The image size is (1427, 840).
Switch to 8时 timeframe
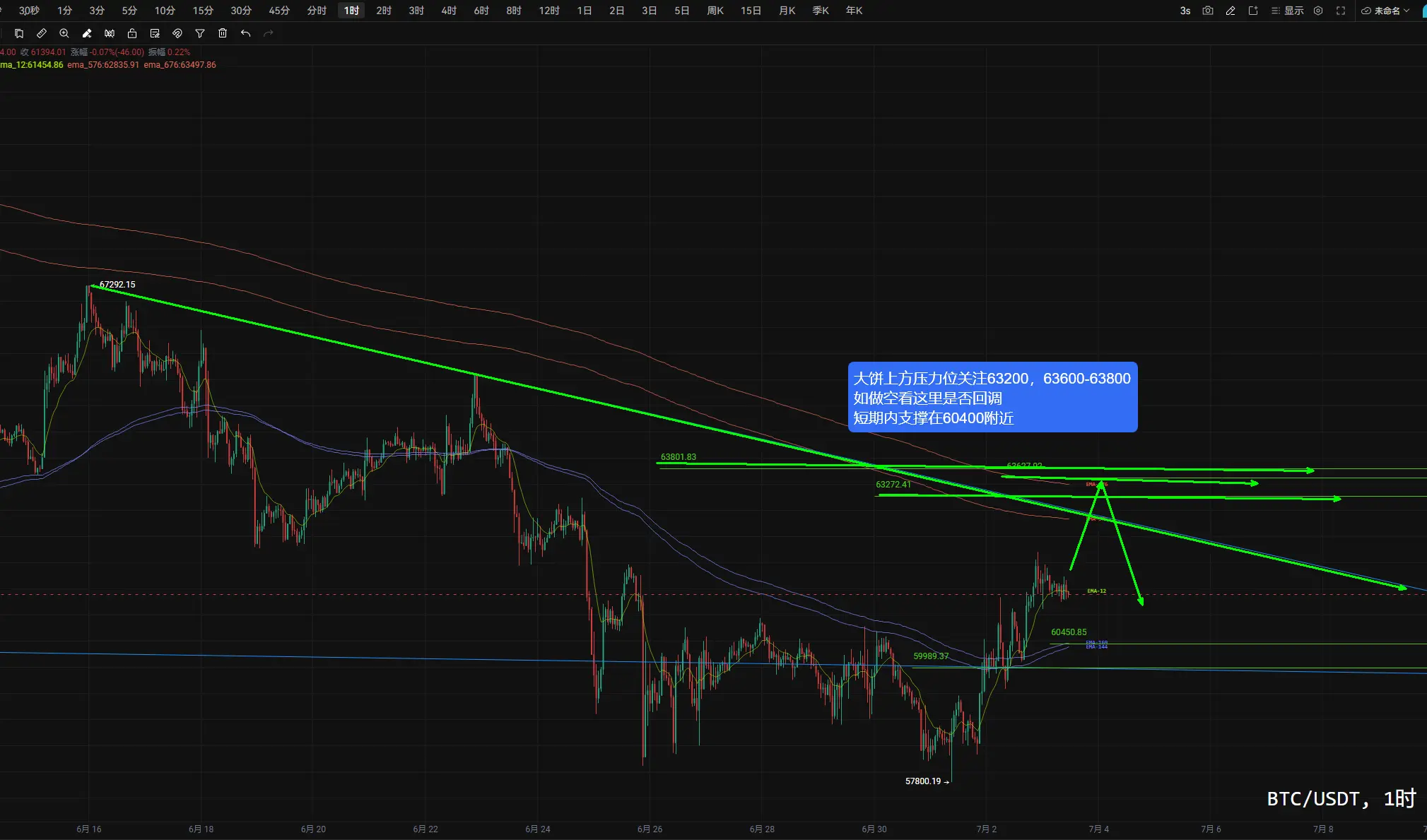click(515, 11)
